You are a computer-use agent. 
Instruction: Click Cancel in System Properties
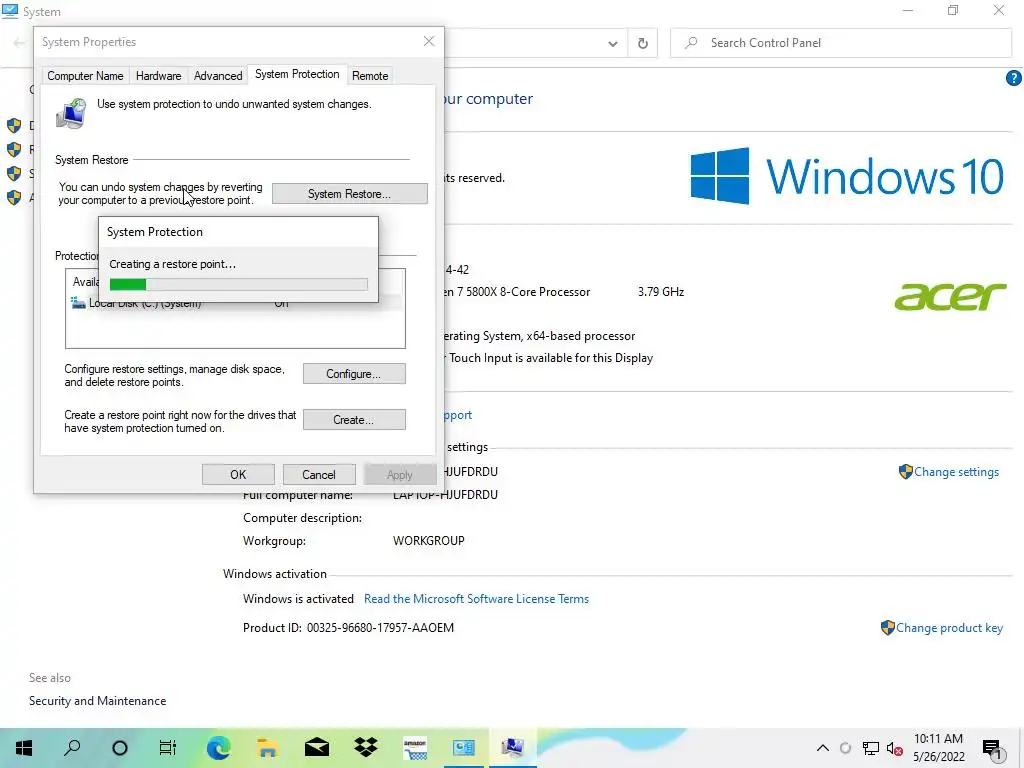point(319,475)
